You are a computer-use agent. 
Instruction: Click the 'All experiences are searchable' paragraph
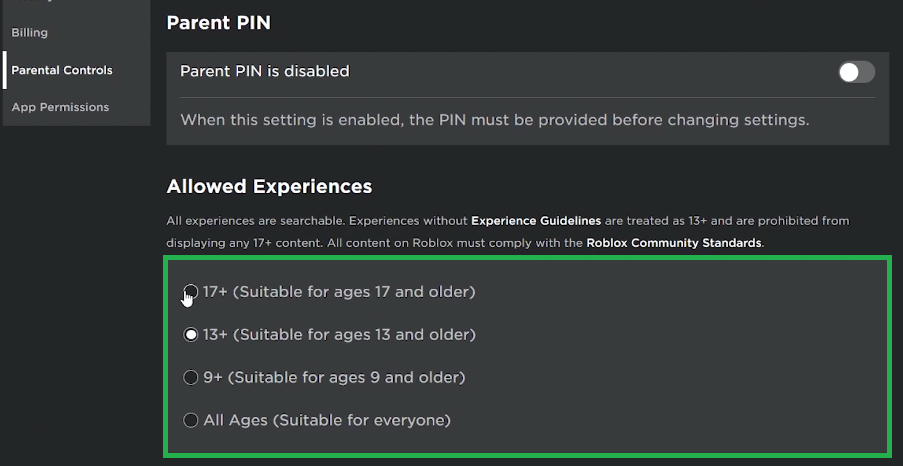508,232
